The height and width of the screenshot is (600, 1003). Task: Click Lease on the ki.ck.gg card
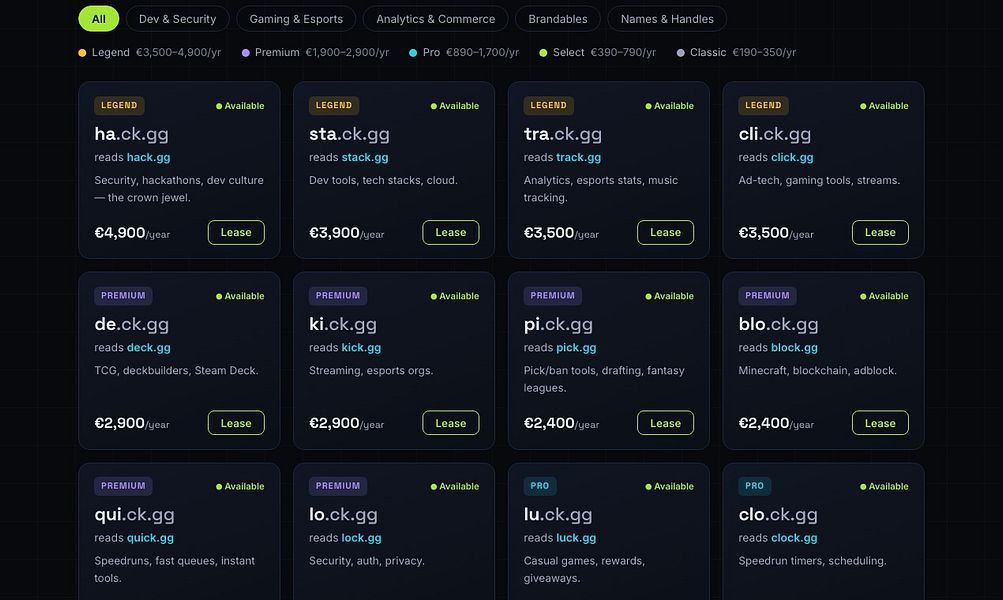(451, 423)
